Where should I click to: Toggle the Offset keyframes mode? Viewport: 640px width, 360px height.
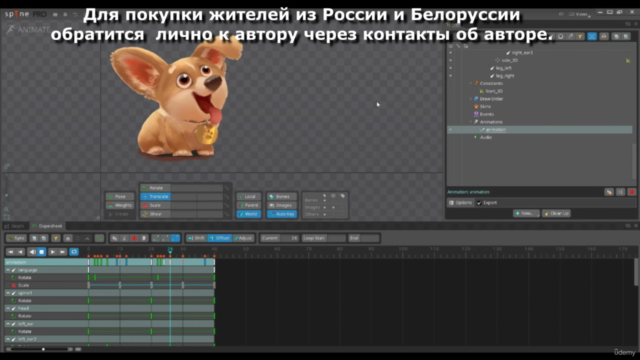tap(219, 238)
